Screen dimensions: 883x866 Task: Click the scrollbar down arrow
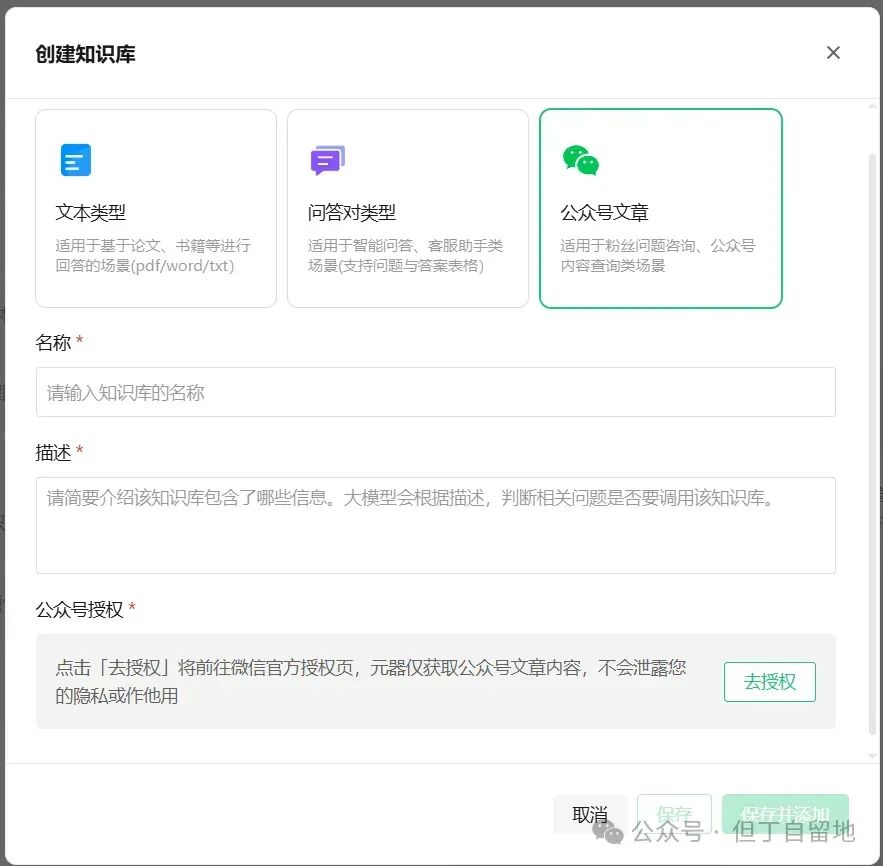tap(872, 756)
